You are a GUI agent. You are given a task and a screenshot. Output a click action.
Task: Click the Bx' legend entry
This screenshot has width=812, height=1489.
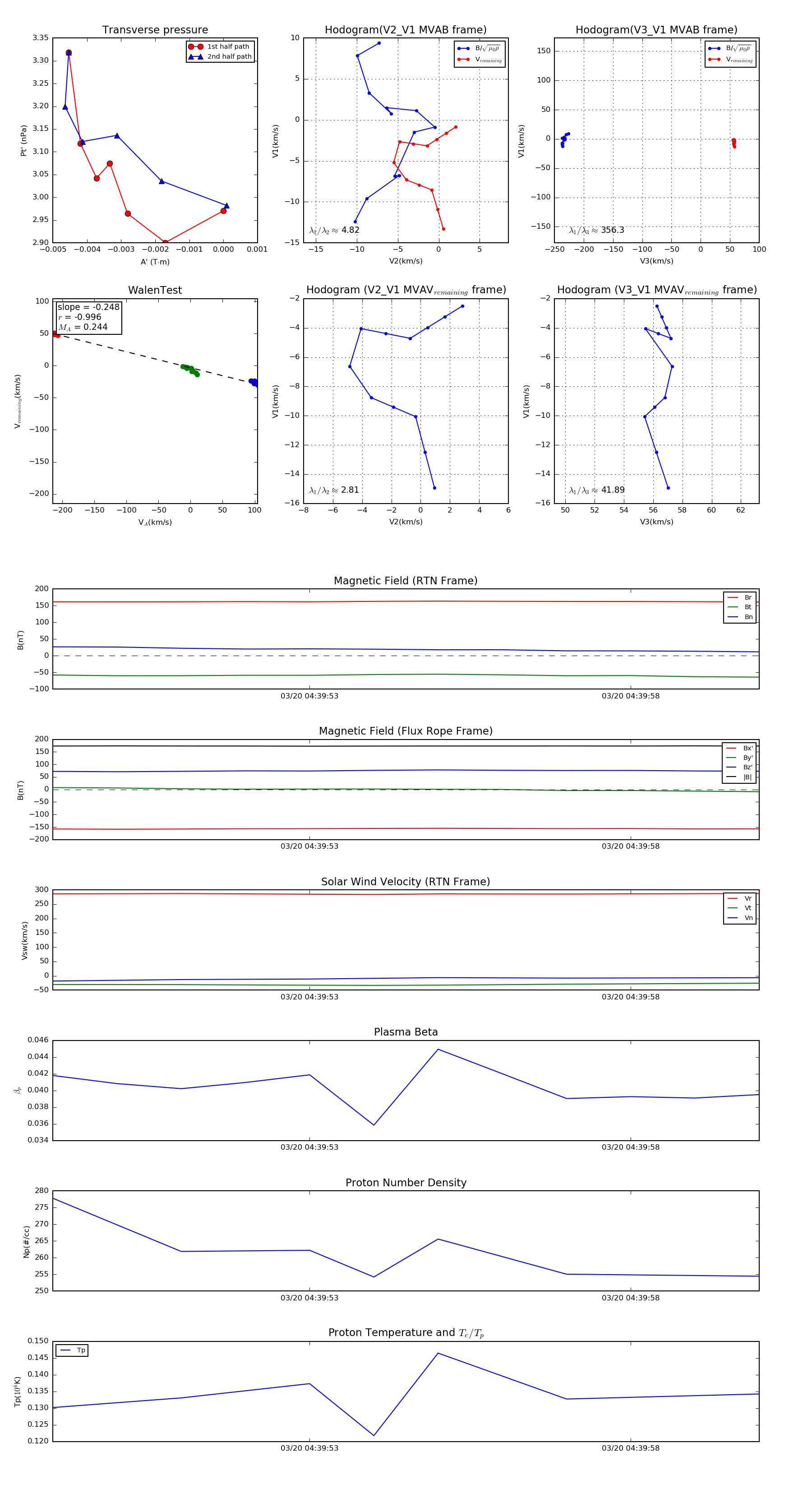pyautogui.click(x=739, y=749)
